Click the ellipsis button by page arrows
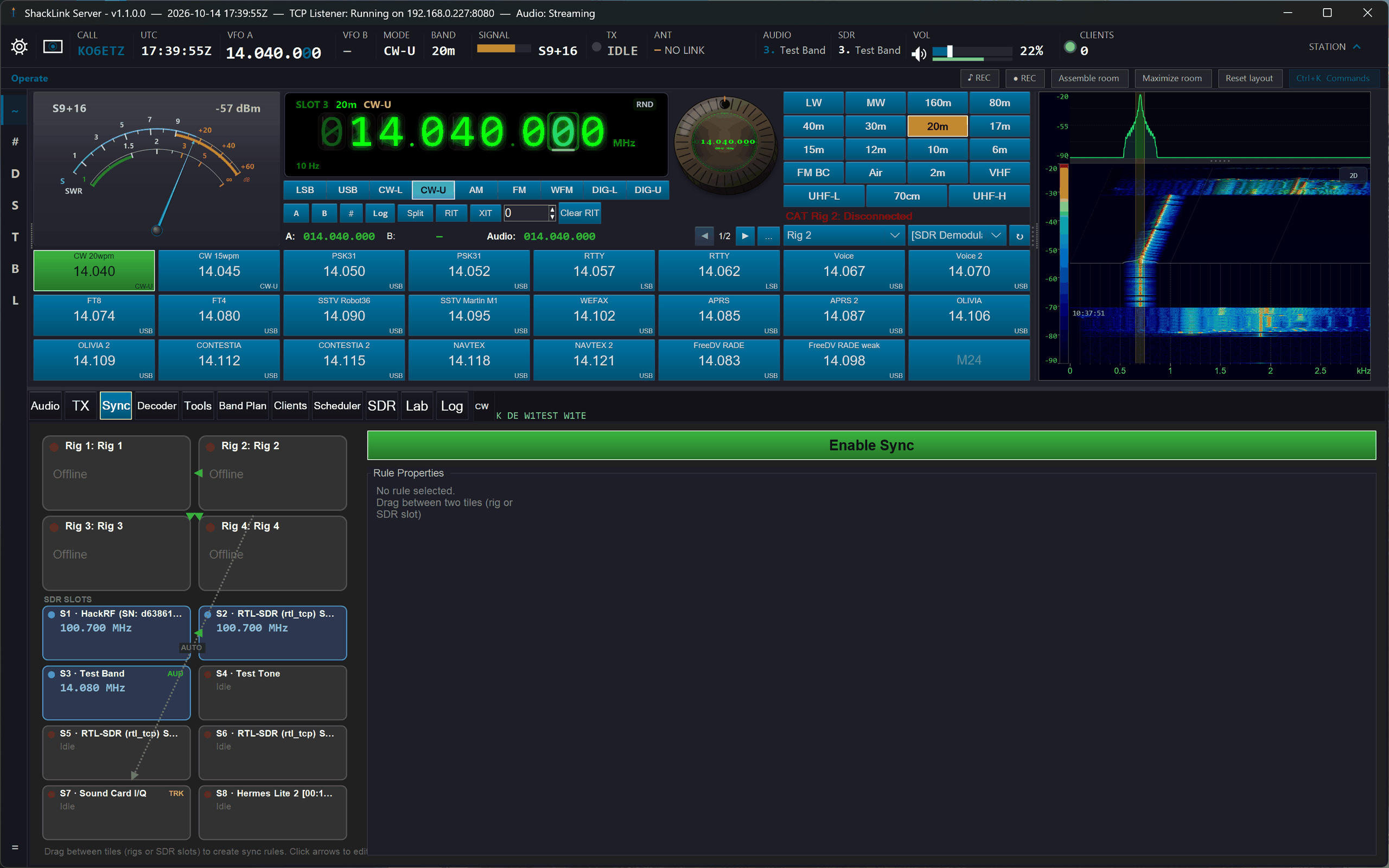The height and width of the screenshot is (868, 1389). 768,236
